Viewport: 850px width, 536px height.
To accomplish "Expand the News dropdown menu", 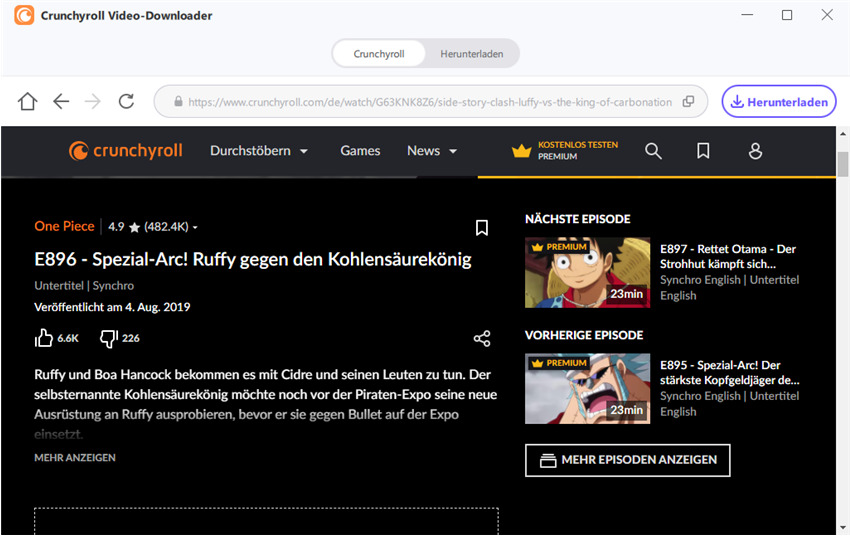I will 432,151.
